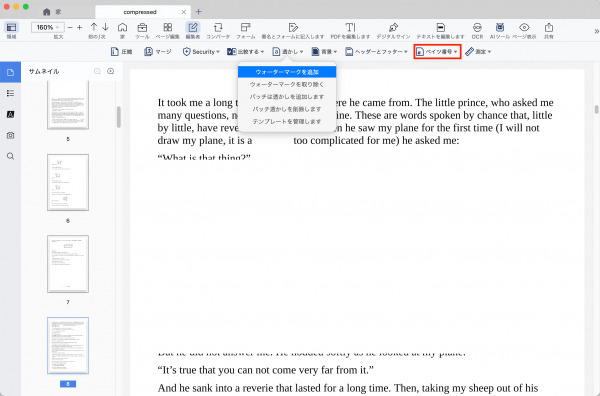This screenshot has height=396, width=600.
Task: Select the edit PDF text cursor icon
Action: (350, 28)
